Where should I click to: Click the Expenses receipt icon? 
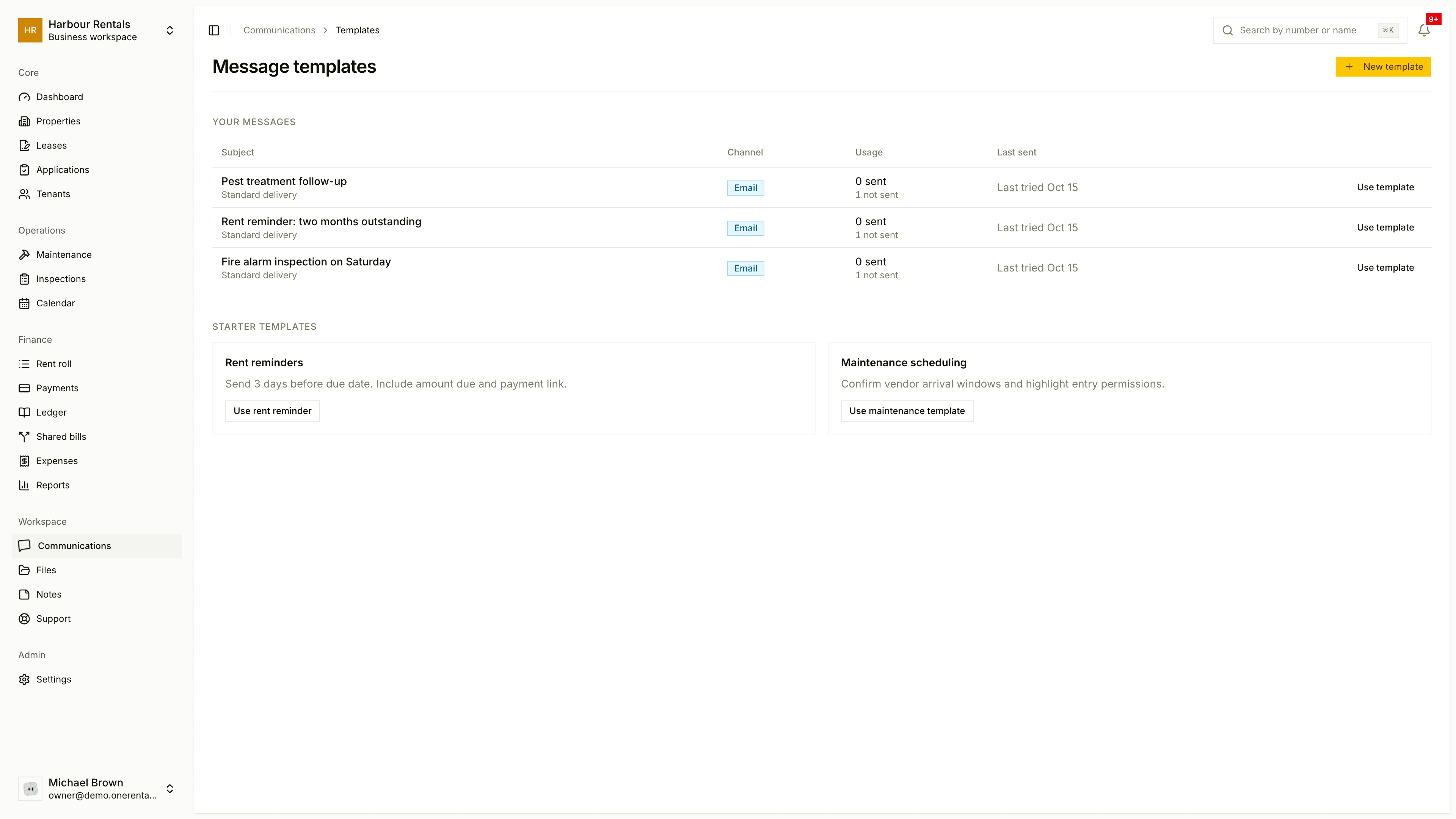24,461
